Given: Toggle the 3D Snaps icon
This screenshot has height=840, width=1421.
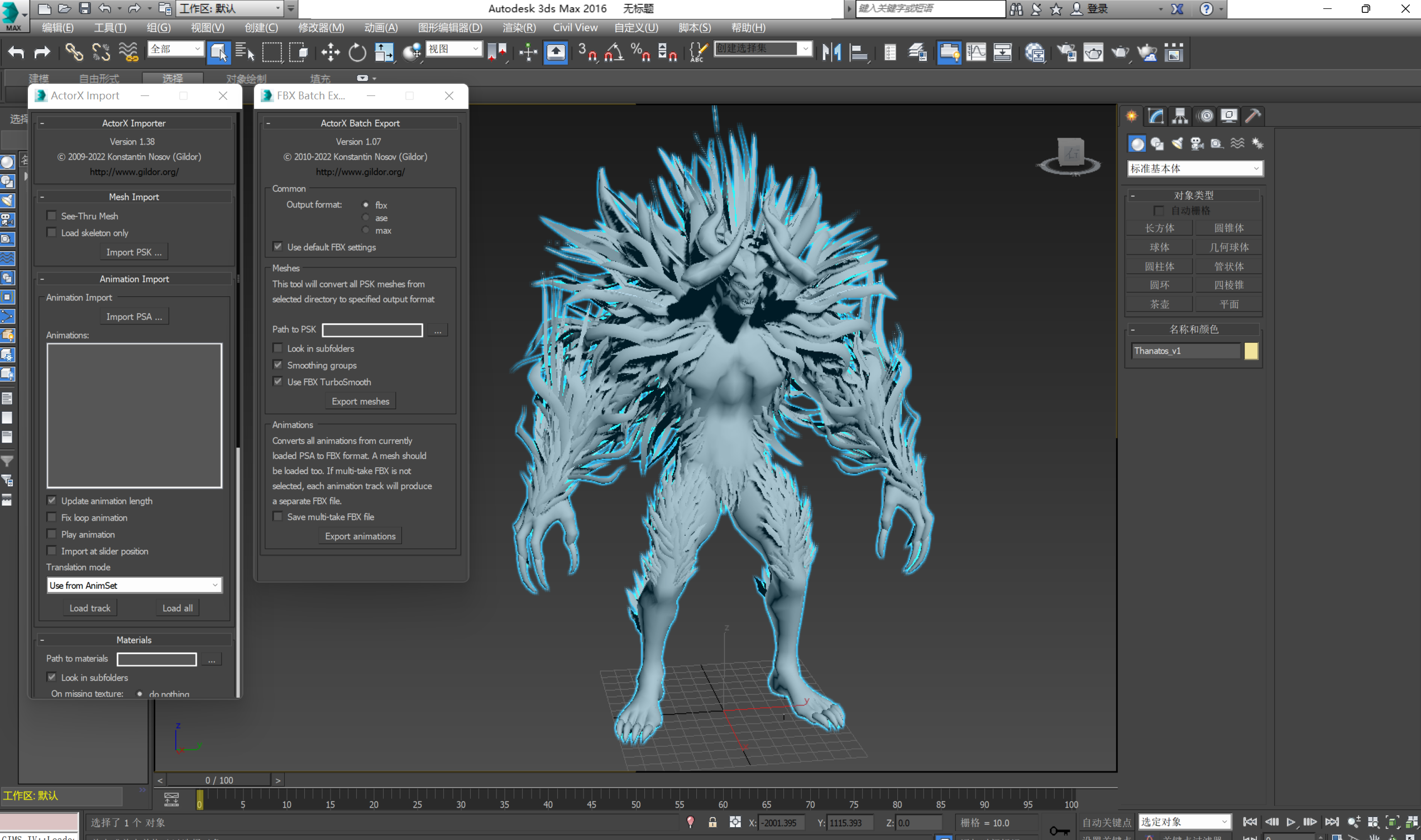Looking at the screenshot, I should click(587, 52).
